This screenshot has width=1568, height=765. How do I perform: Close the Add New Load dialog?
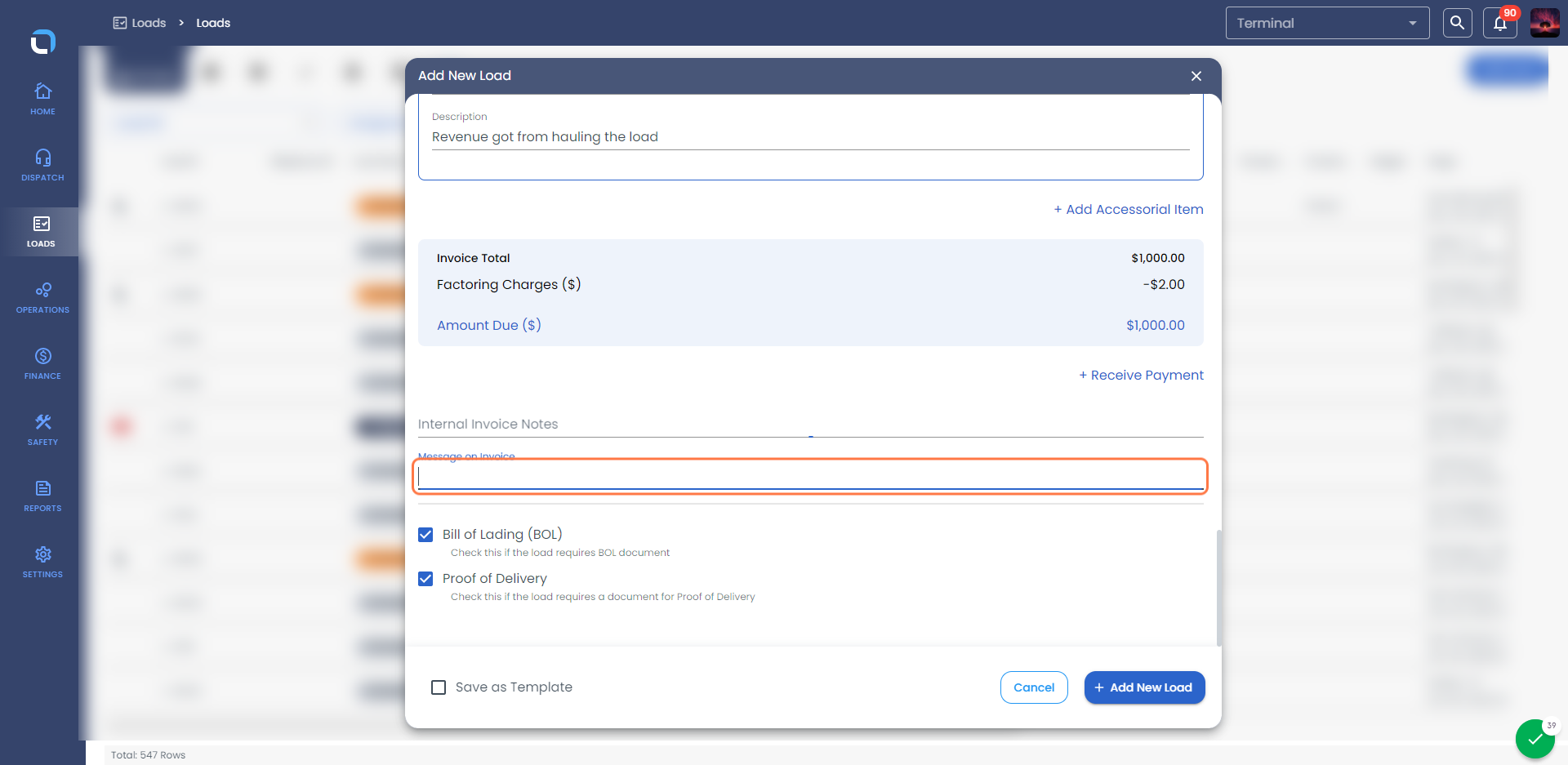point(1196,76)
